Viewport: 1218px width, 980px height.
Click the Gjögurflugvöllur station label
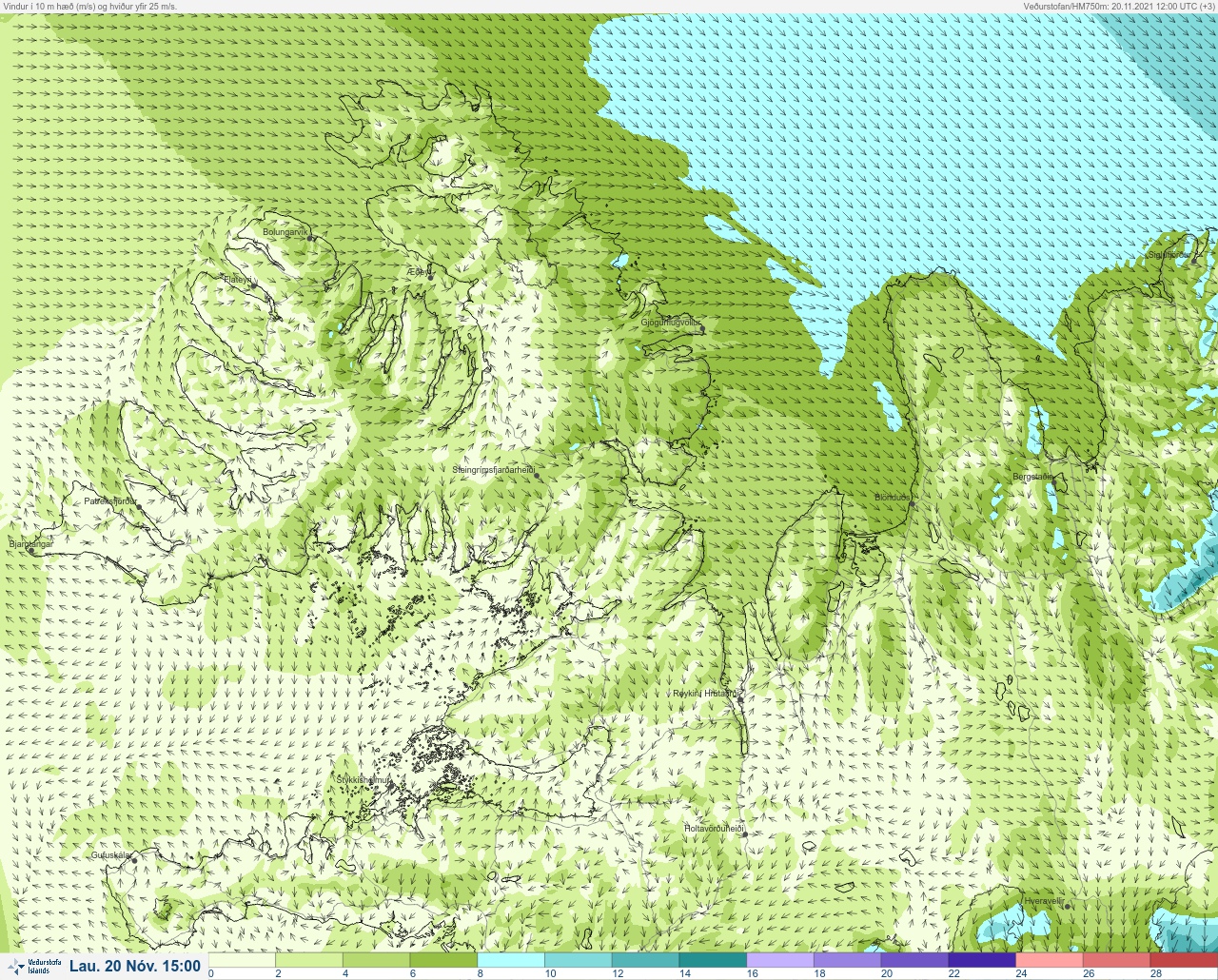click(671, 323)
